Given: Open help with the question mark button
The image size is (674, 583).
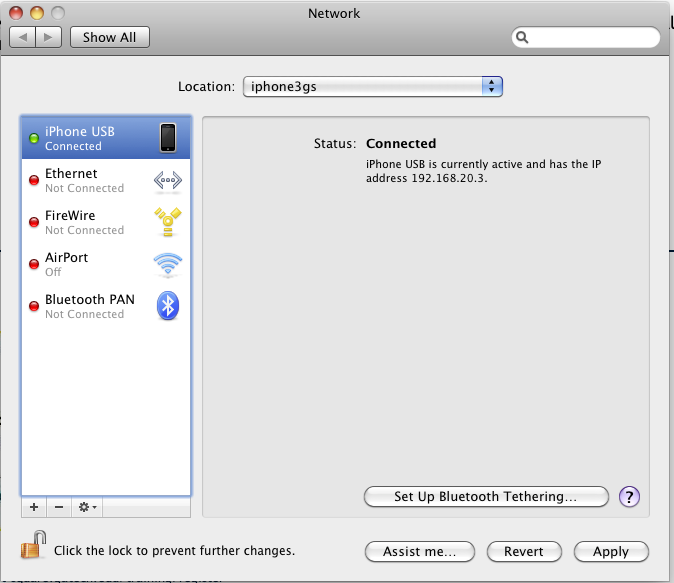Looking at the screenshot, I should tap(629, 497).
